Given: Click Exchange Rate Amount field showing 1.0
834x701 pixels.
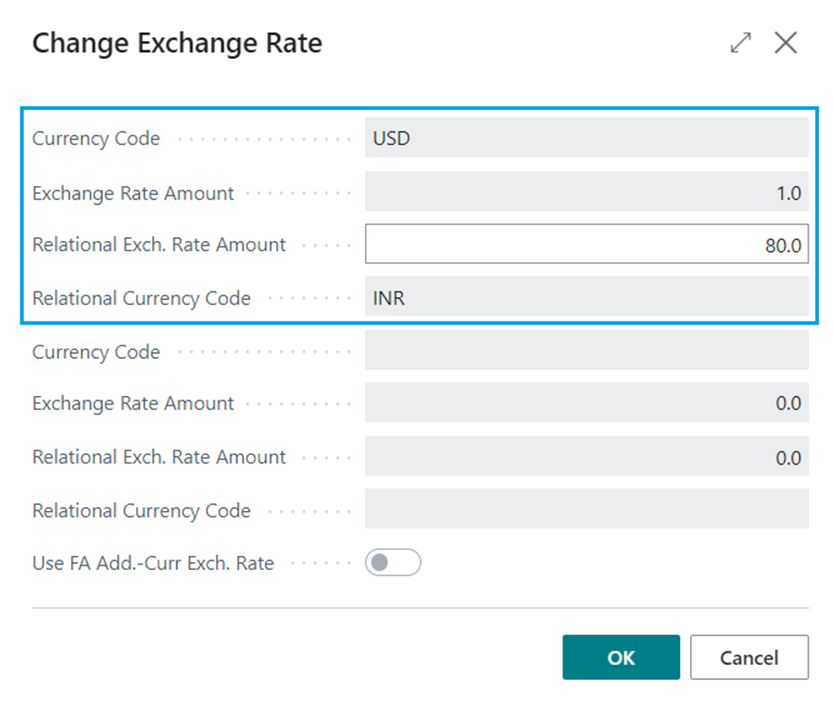Looking at the screenshot, I should pos(587,191).
